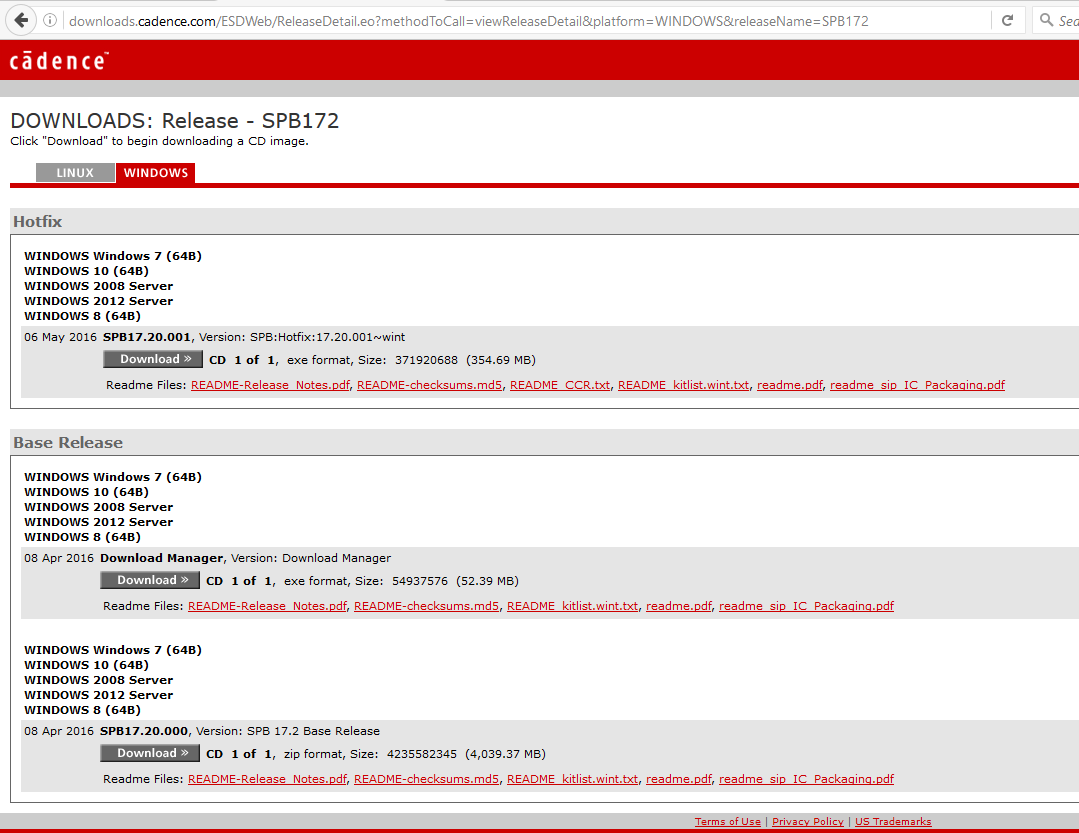Click the 'DOWNLOADS: Release - SPB172' heading
Image resolution: width=1079 pixels, height=833 pixels.
(175, 120)
